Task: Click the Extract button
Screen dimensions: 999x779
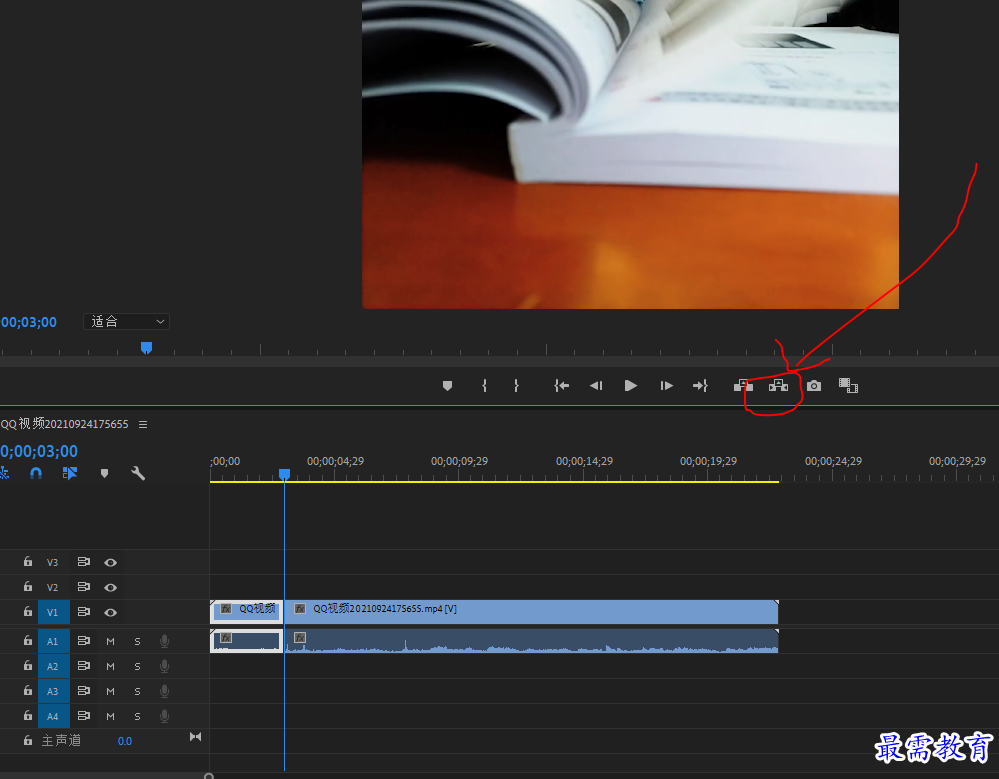Action: click(x=779, y=385)
